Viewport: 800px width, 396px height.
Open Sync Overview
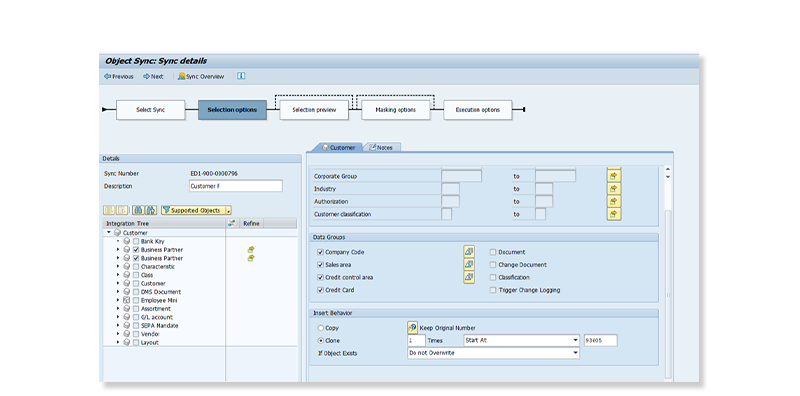click(201, 77)
